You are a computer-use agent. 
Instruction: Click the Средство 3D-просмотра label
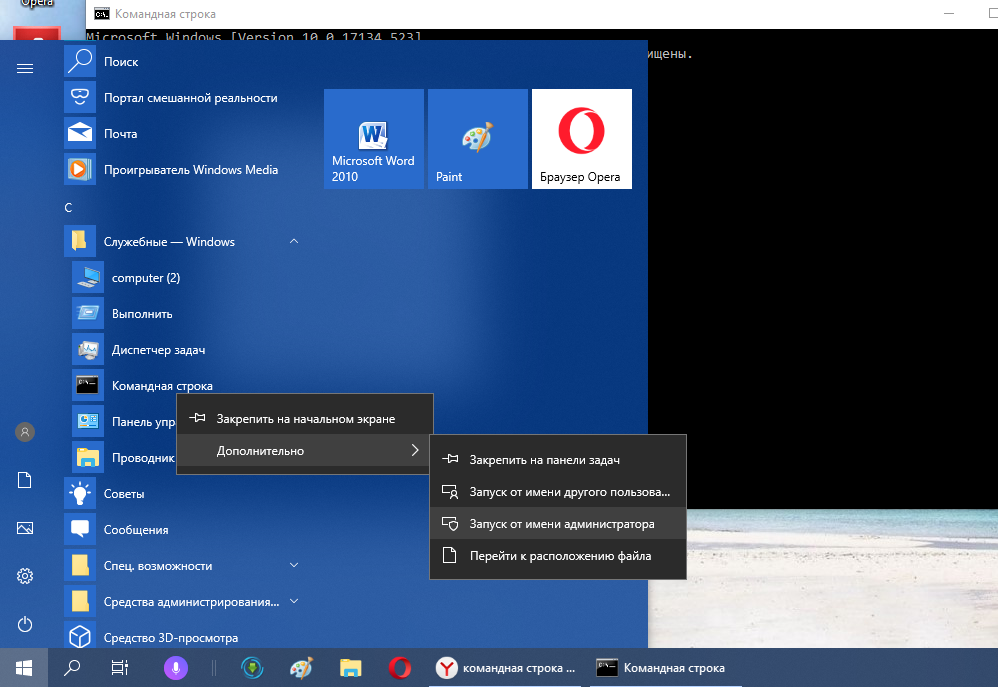pyautogui.click(x=171, y=637)
